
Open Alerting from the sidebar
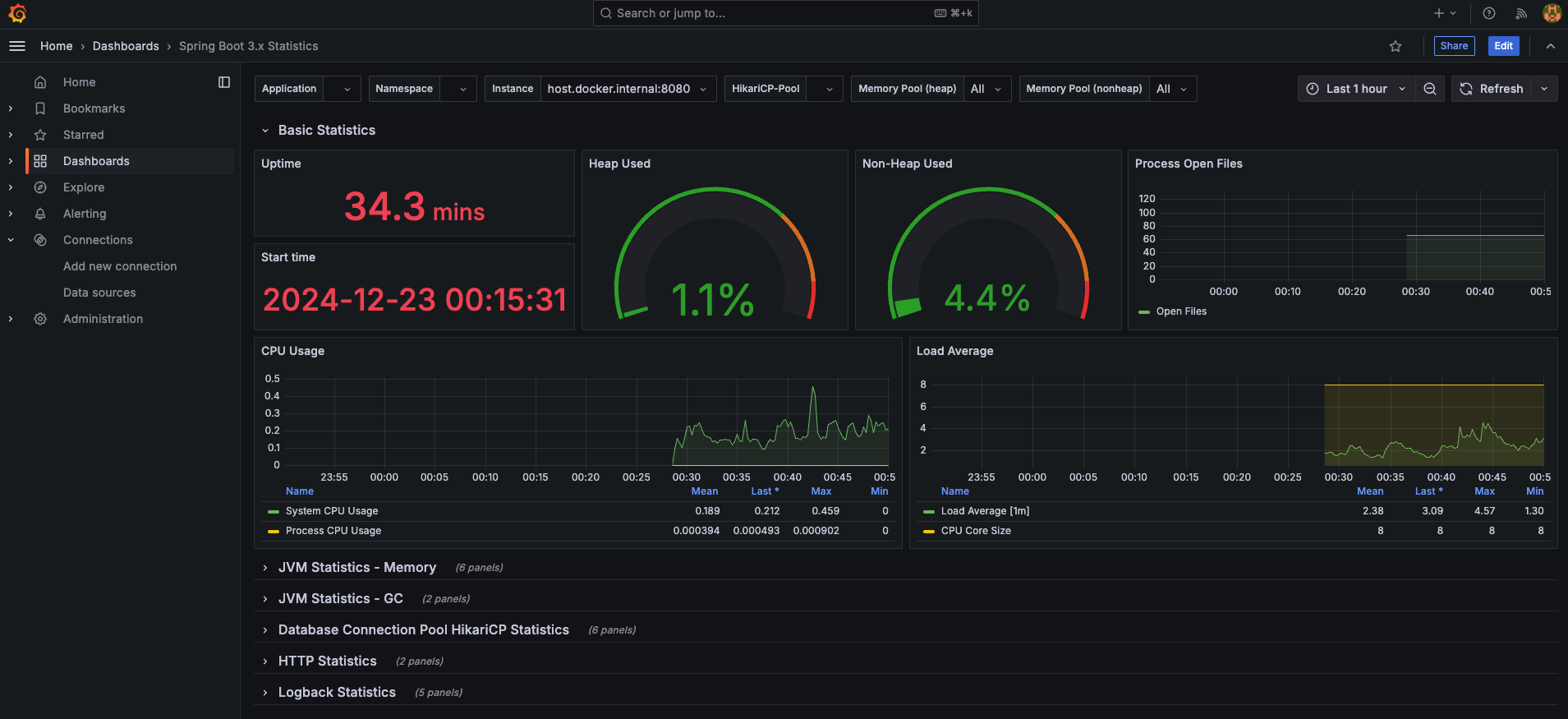coord(85,214)
